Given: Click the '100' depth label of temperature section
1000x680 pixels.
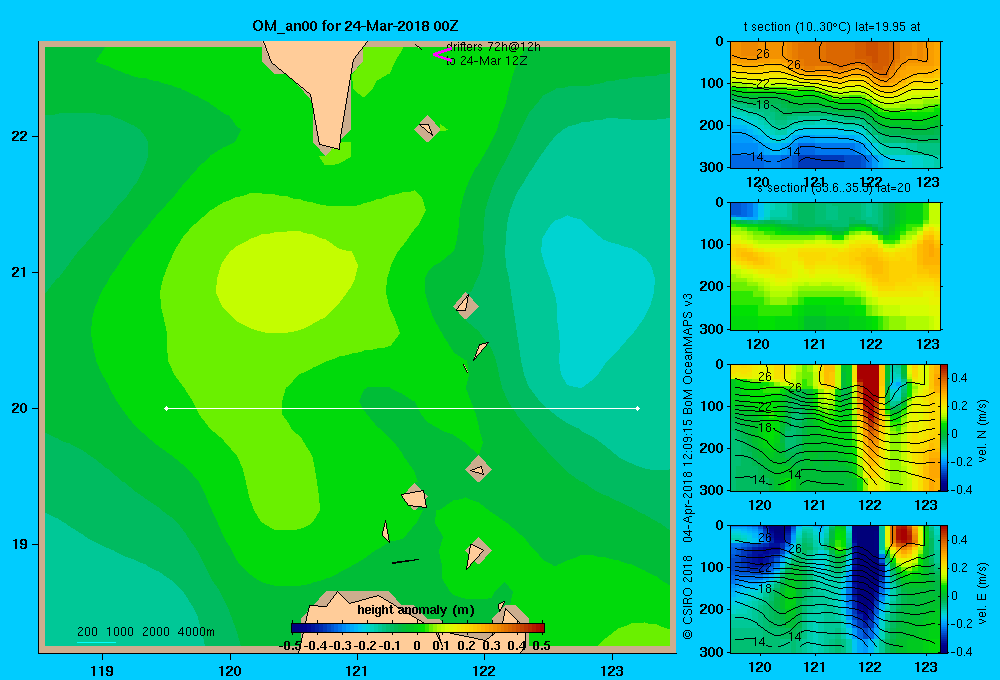Looking at the screenshot, I should (712, 83).
